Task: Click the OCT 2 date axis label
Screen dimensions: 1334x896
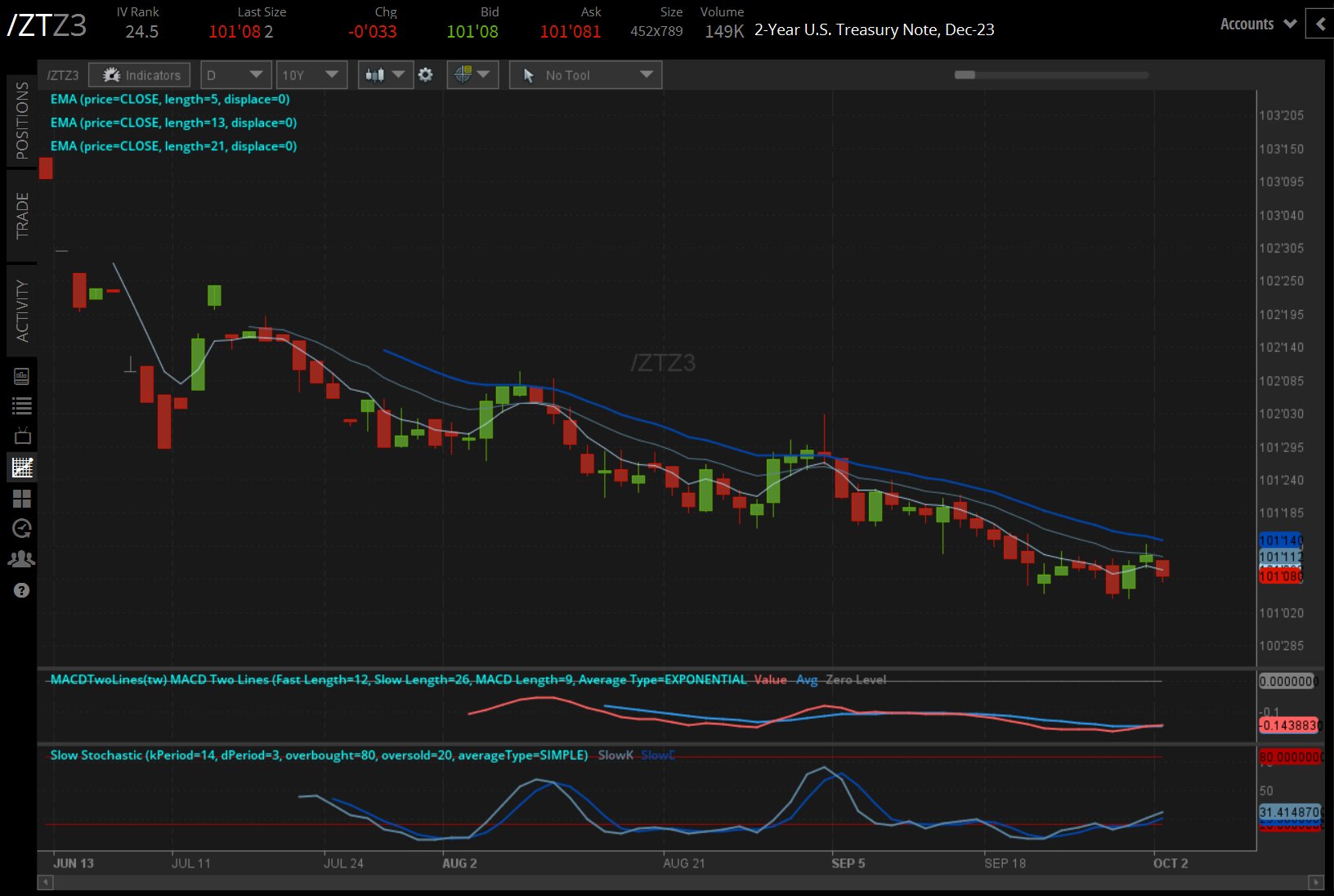Action: (x=1171, y=863)
